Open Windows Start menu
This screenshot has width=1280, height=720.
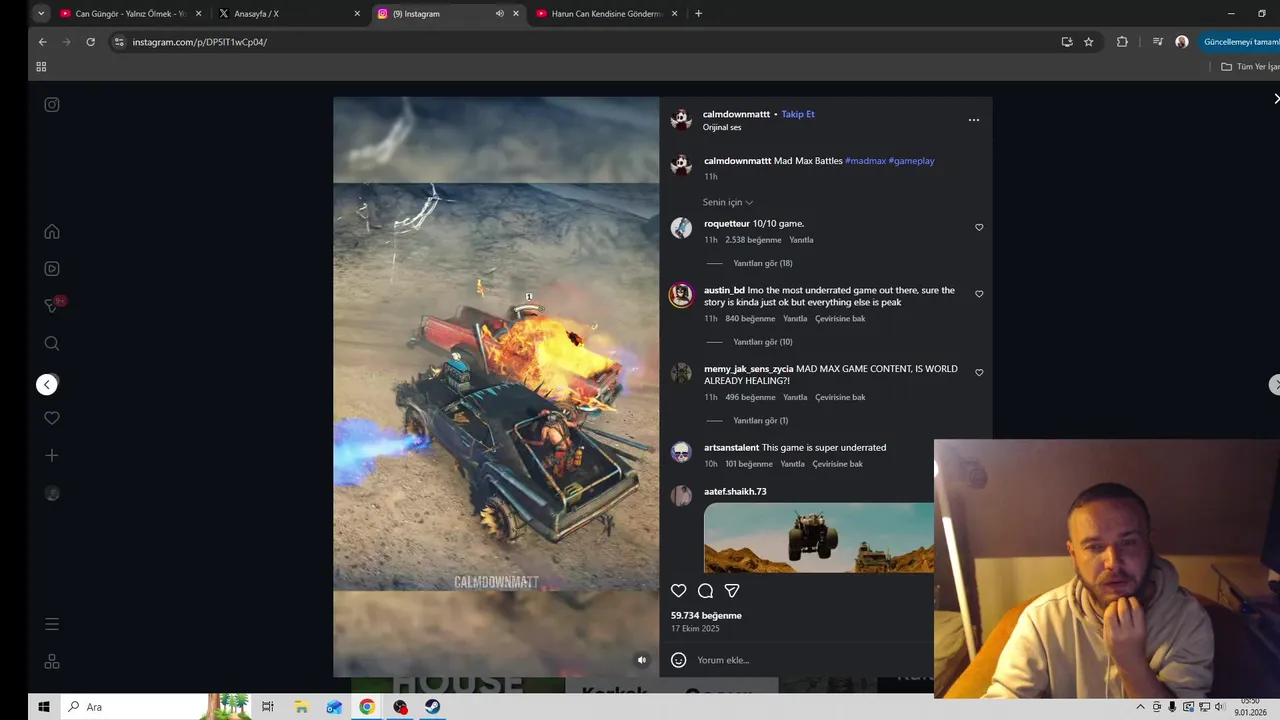(44, 707)
